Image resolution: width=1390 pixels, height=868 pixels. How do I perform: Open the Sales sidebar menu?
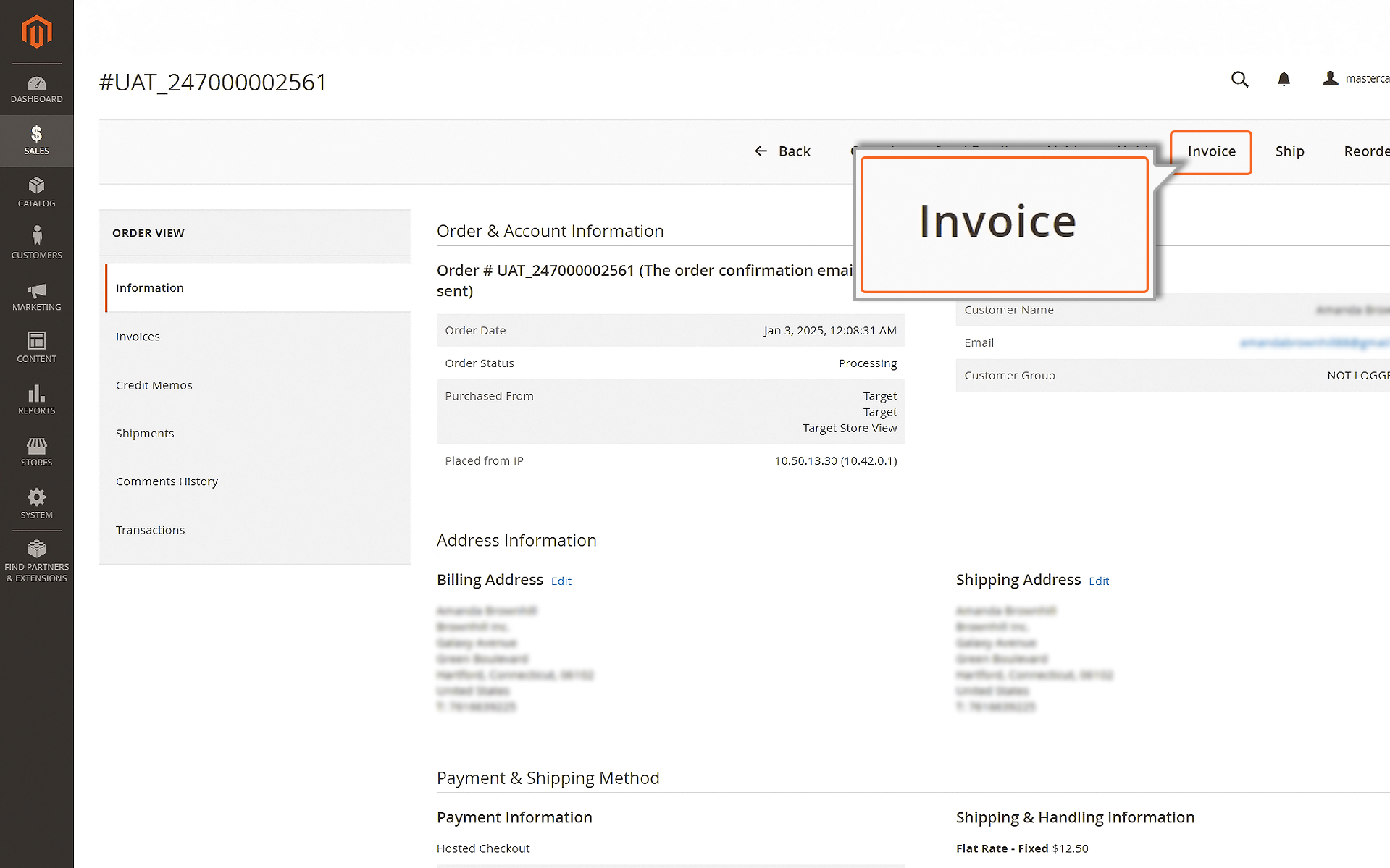click(x=36, y=140)
